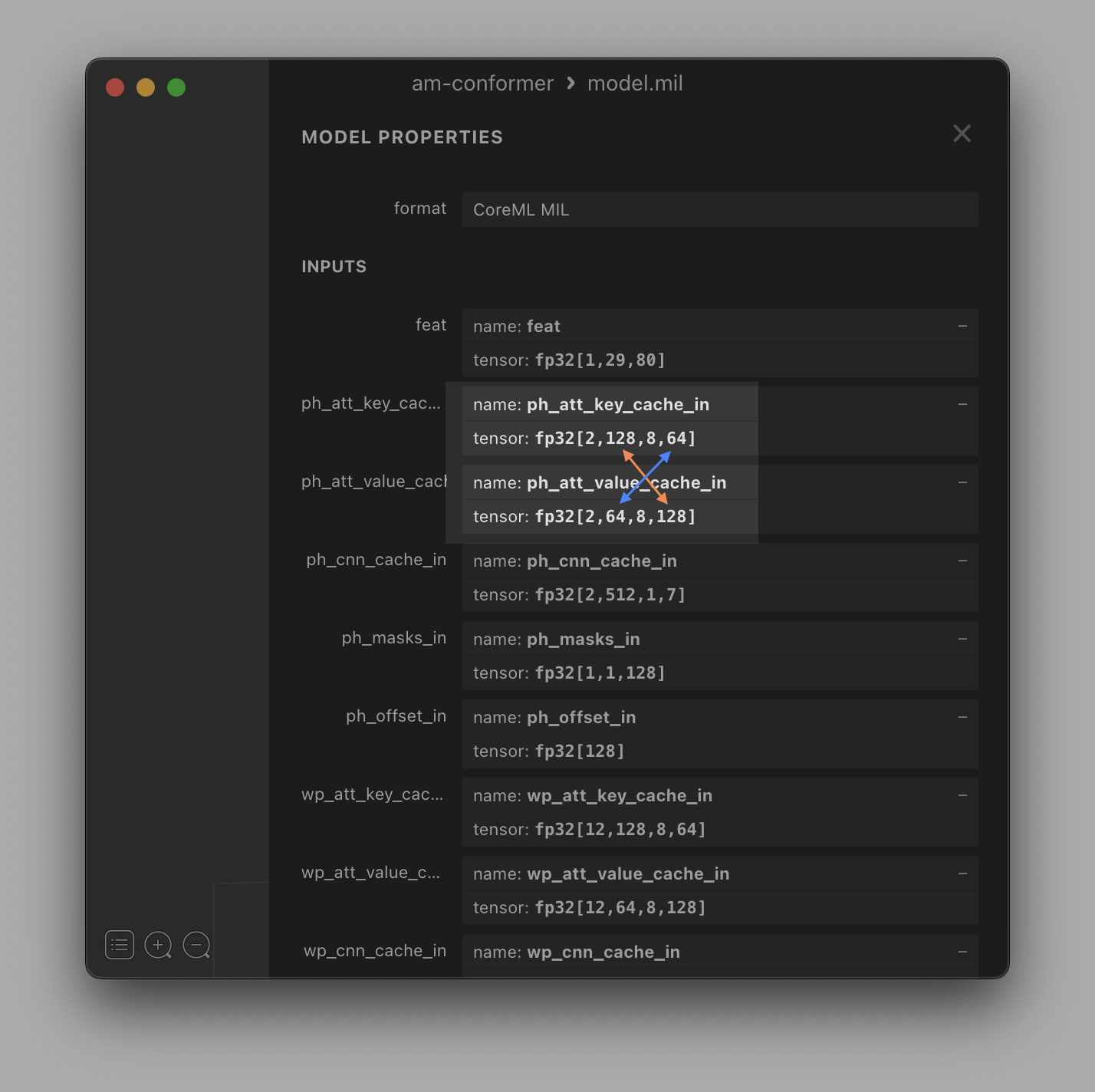Image resolution: width=1095 pixels, height=1092 pixels.
Task: Select tensor fp32[12,64,8,128] value
Action: coord(620,907)
